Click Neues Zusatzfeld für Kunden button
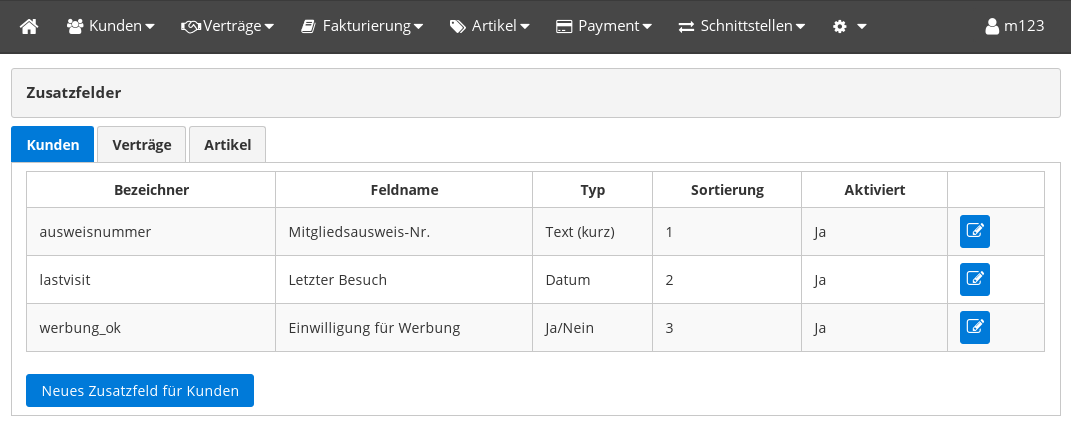 [140, 391]
